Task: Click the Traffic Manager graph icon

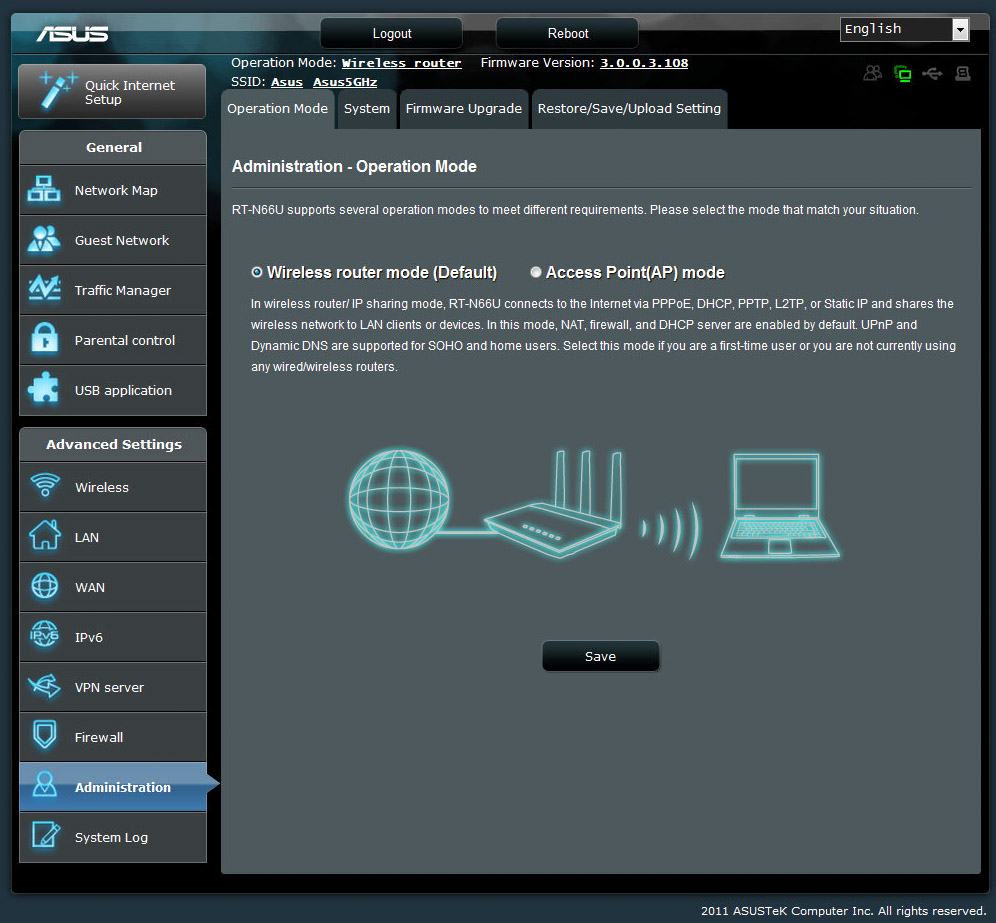Action: coord(44,289)
